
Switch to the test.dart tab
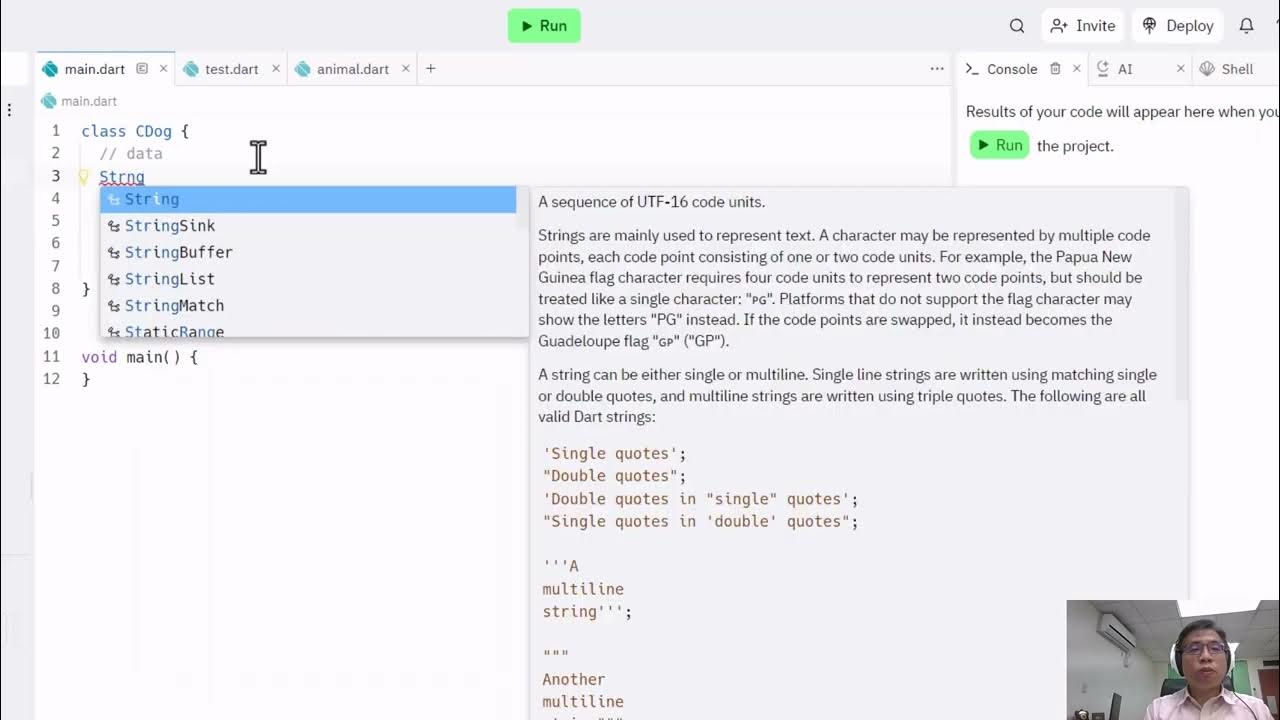pos(230,69)
